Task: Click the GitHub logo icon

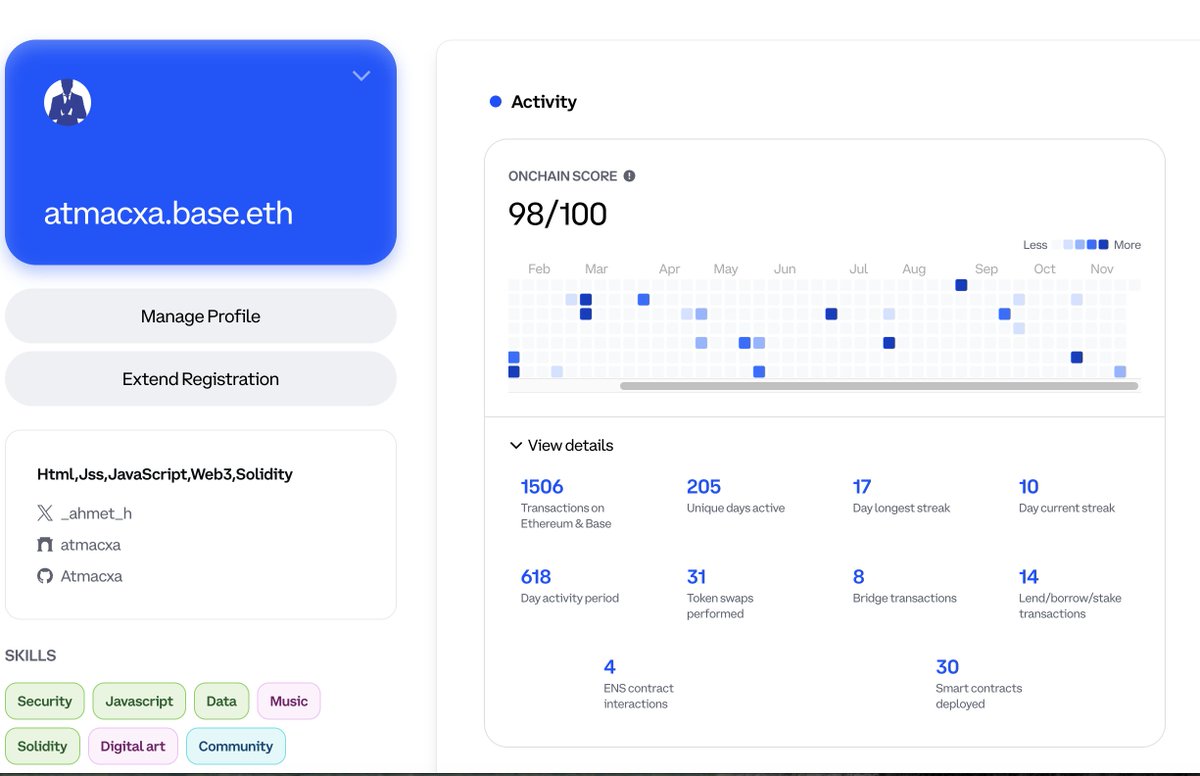Action: tap(44, 576)
